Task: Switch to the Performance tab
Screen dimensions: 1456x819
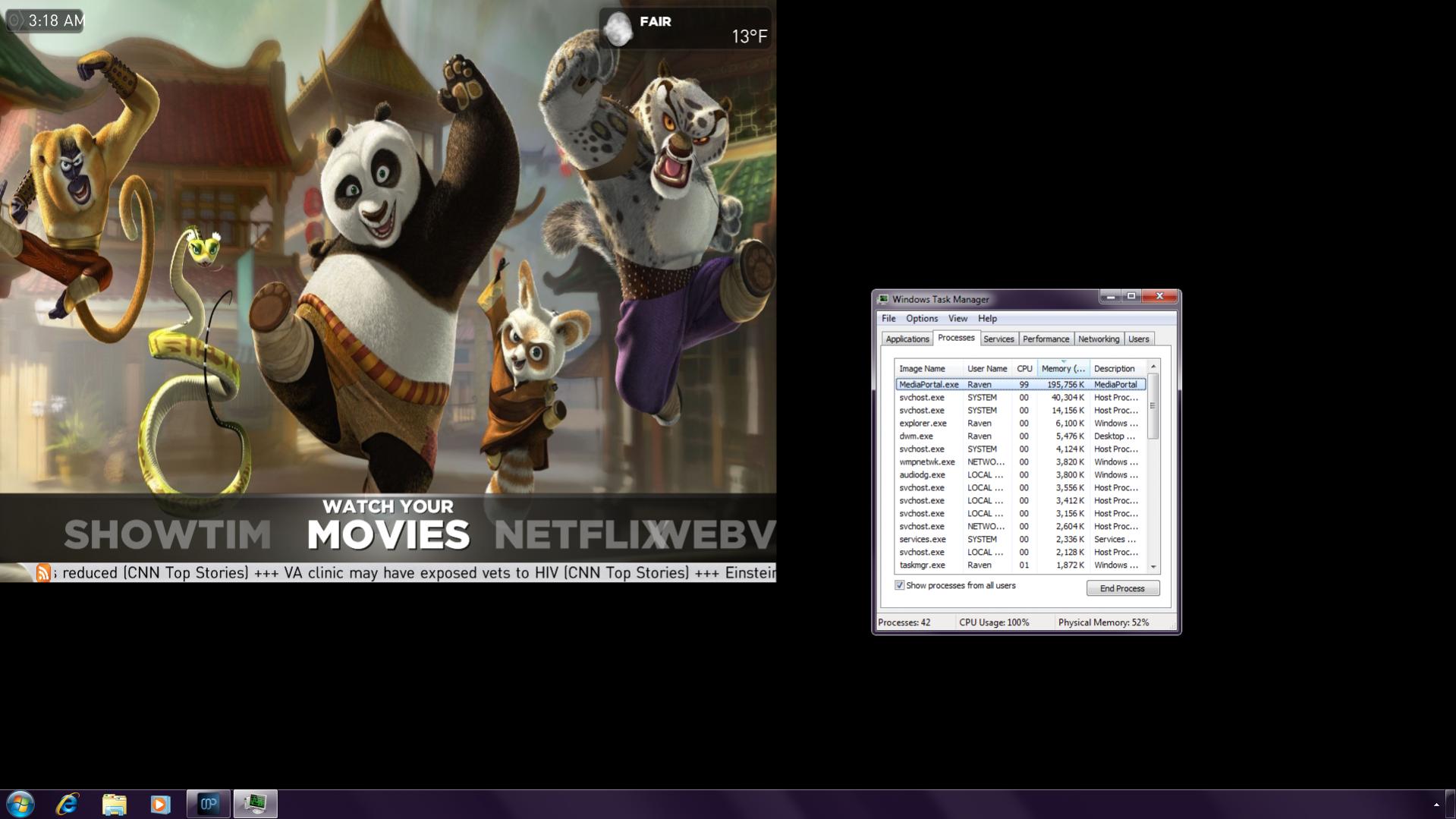Action: click(x=1046, y=339)
